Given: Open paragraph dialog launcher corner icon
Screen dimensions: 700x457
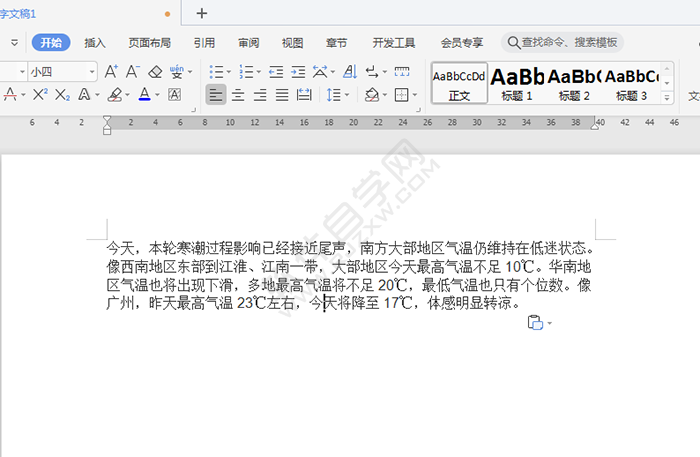Looking at the screenshot, I should point(418,110).
